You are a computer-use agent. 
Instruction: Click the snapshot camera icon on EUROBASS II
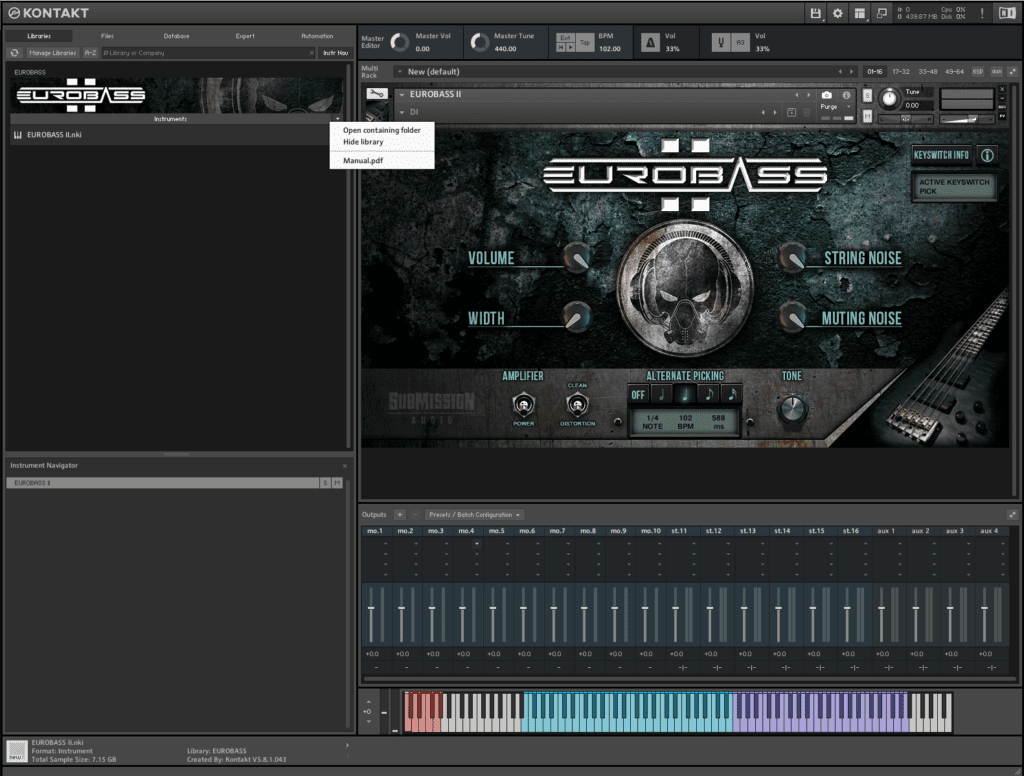[x=826, y=95]
